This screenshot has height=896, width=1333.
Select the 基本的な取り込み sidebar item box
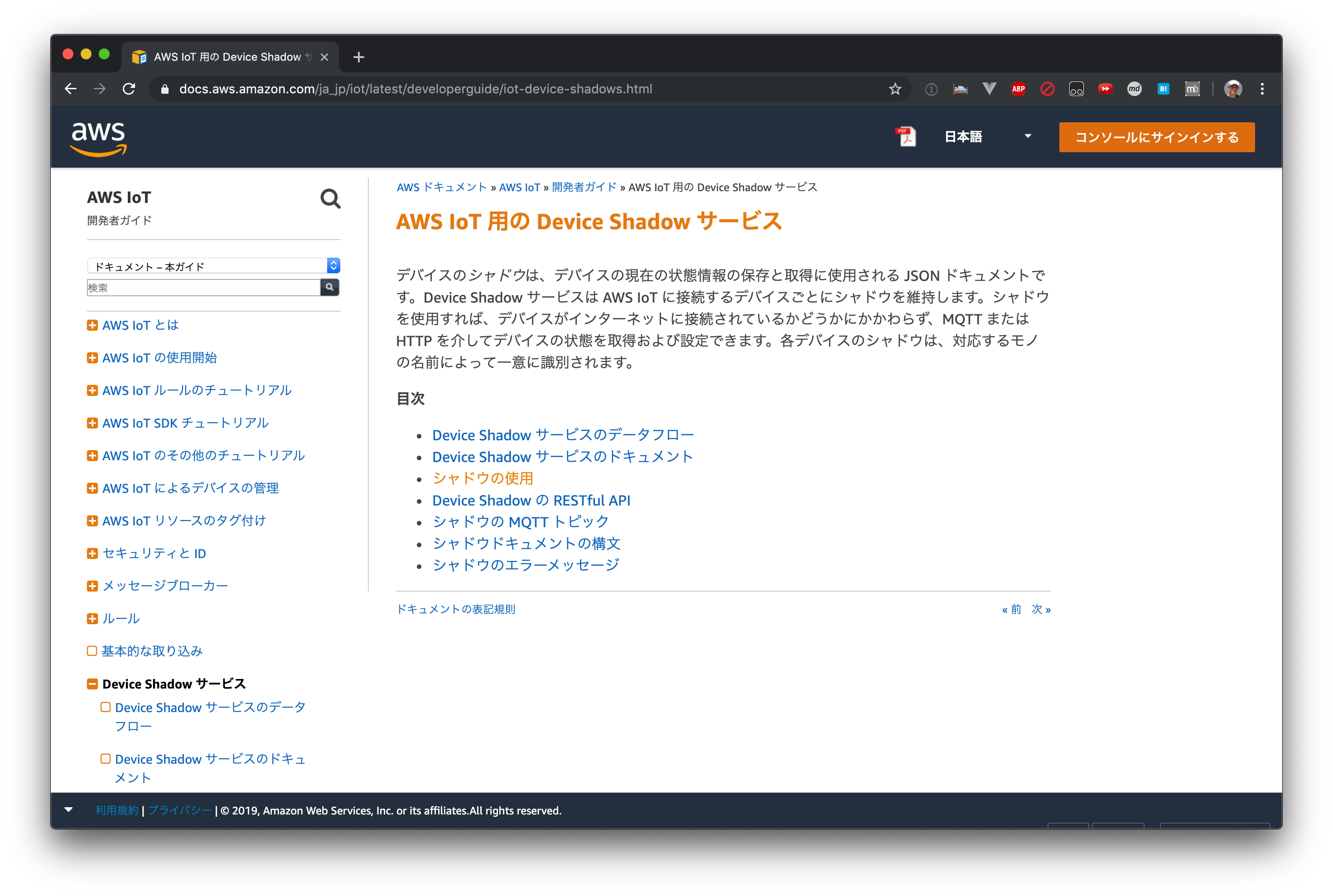point(92,651)
